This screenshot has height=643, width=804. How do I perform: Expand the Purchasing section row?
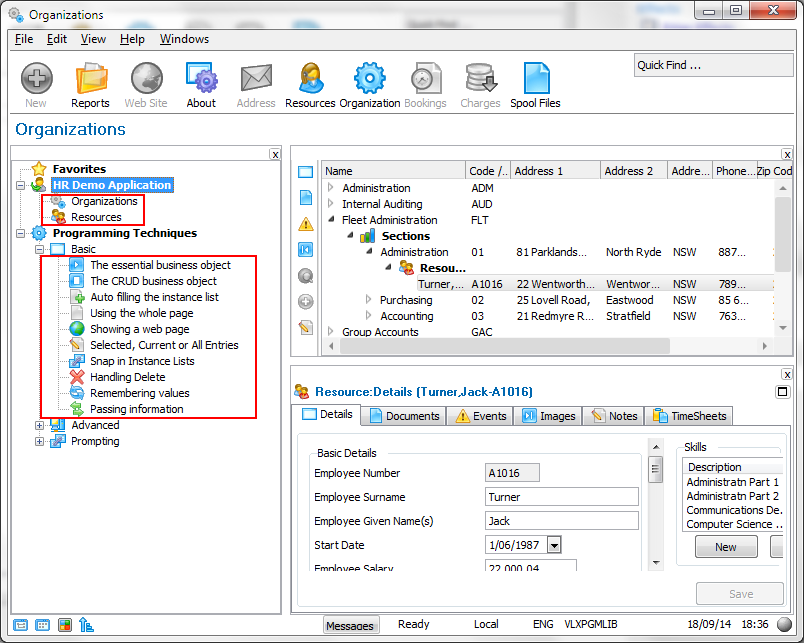point(368,299)
